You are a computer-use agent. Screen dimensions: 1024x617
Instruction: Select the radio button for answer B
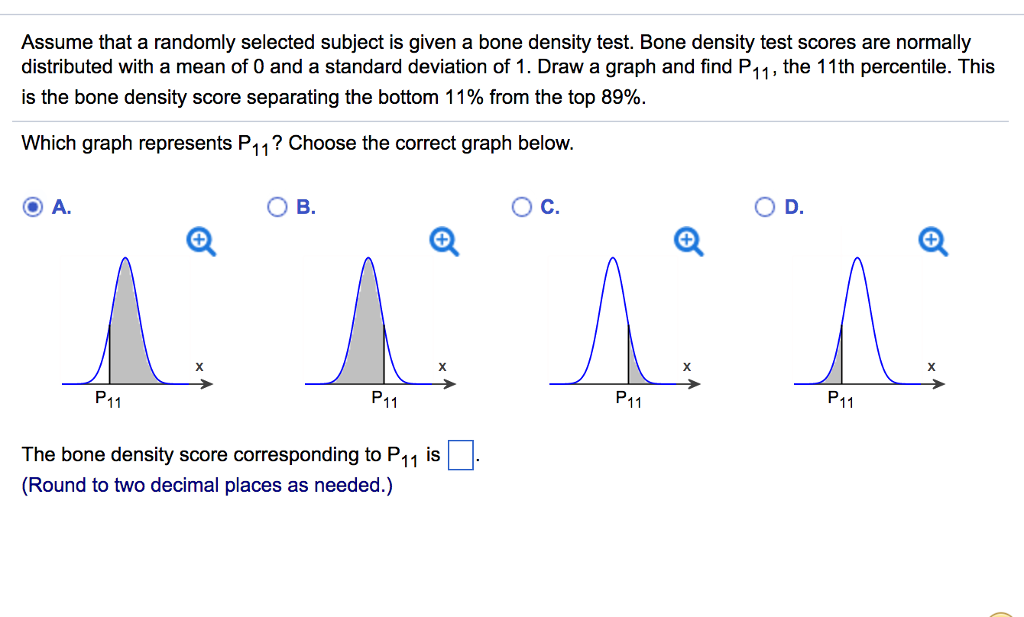tap(276, 206)
